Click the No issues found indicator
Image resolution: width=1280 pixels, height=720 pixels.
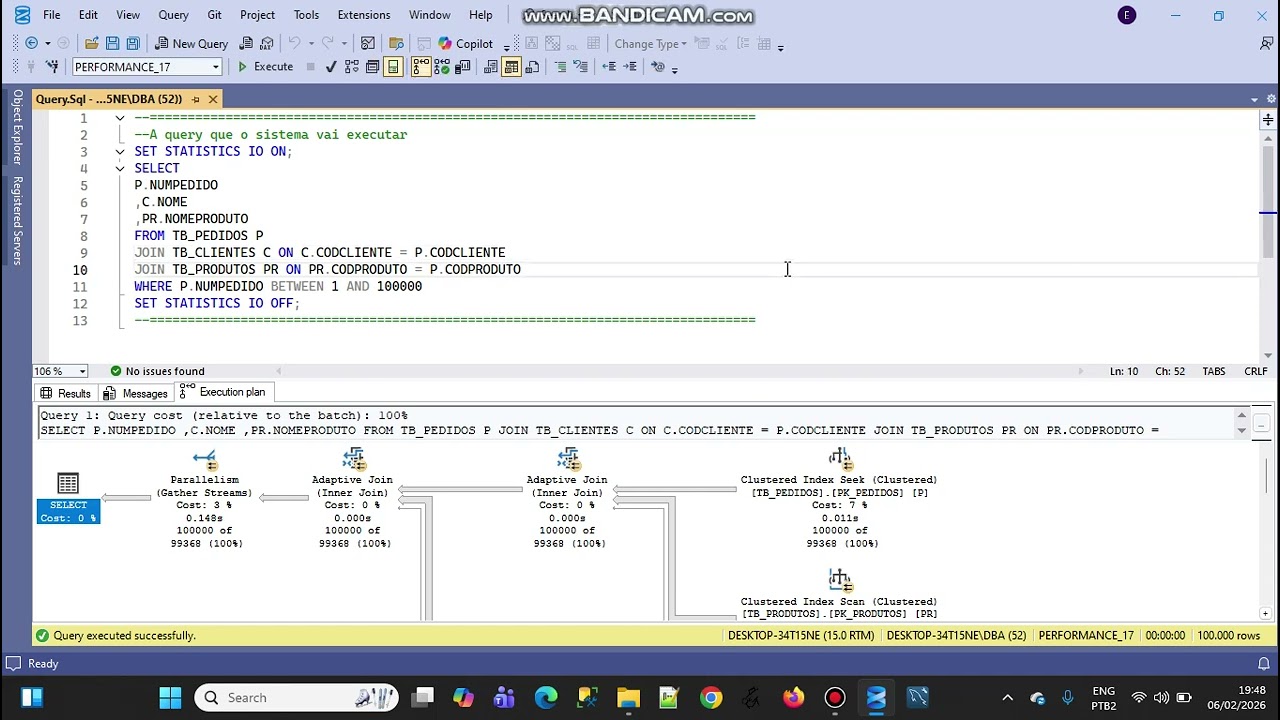157,371
